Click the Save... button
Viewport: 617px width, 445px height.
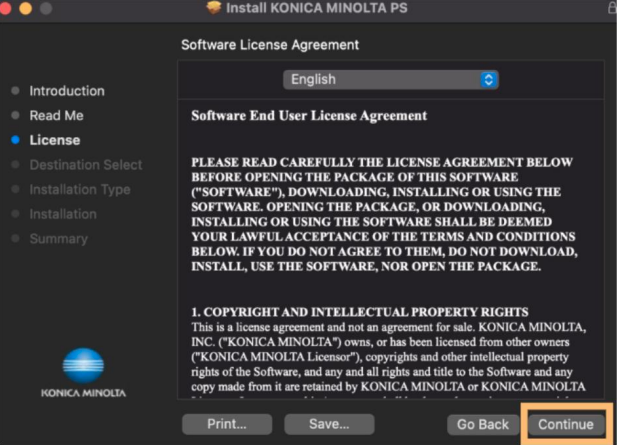329,424
